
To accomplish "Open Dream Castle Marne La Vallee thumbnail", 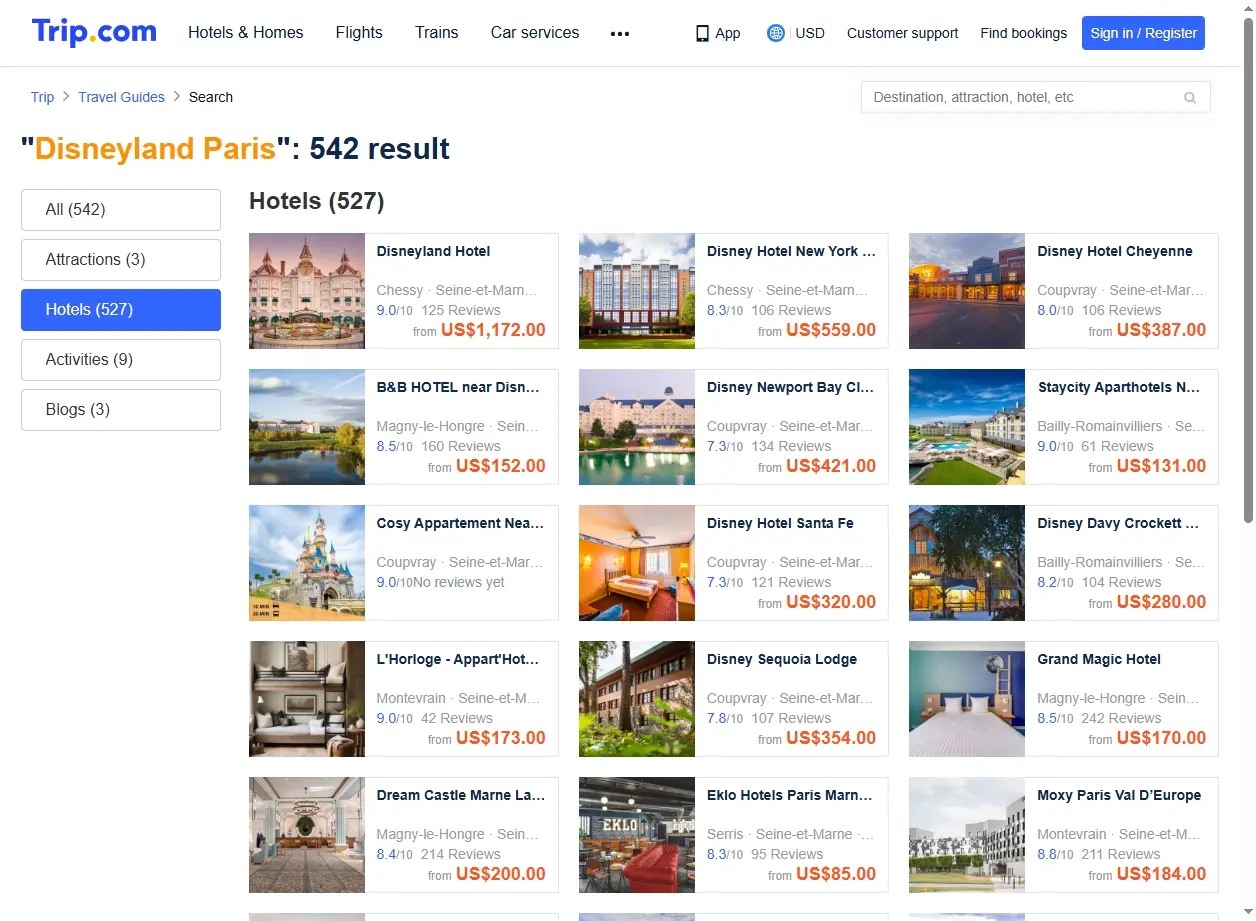I will point(307,835).
